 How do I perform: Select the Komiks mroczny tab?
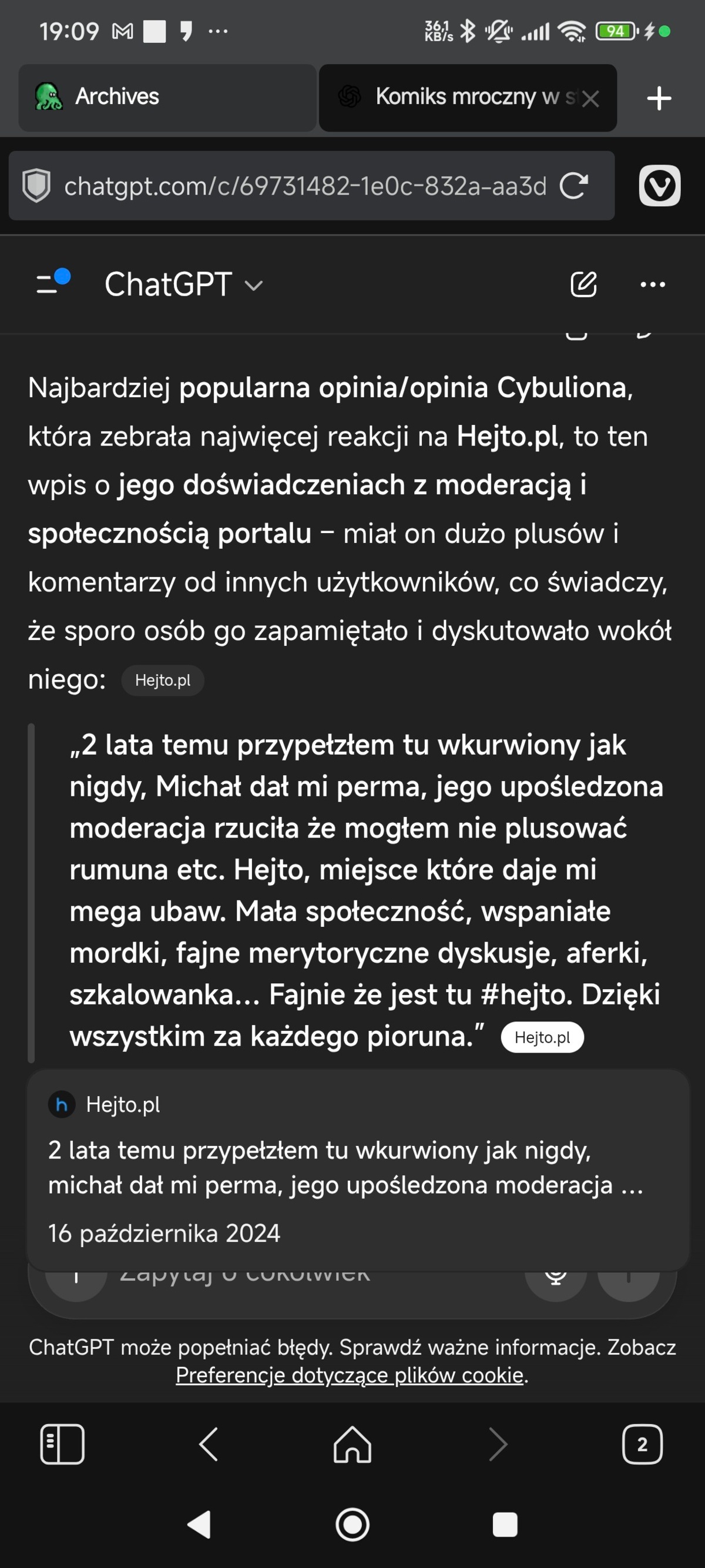tap(456, 98)
